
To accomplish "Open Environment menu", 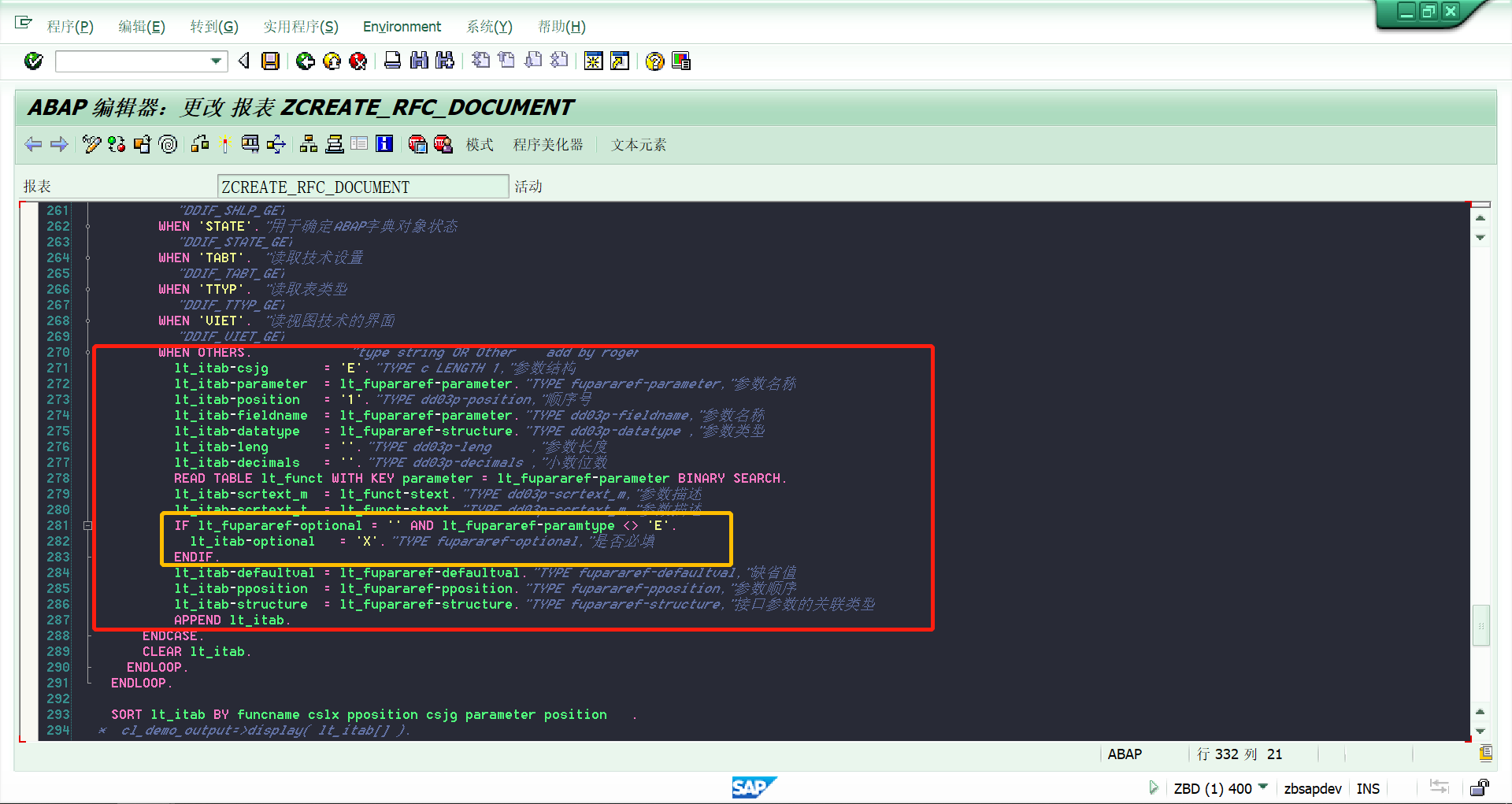I will [x=402, y=27].
